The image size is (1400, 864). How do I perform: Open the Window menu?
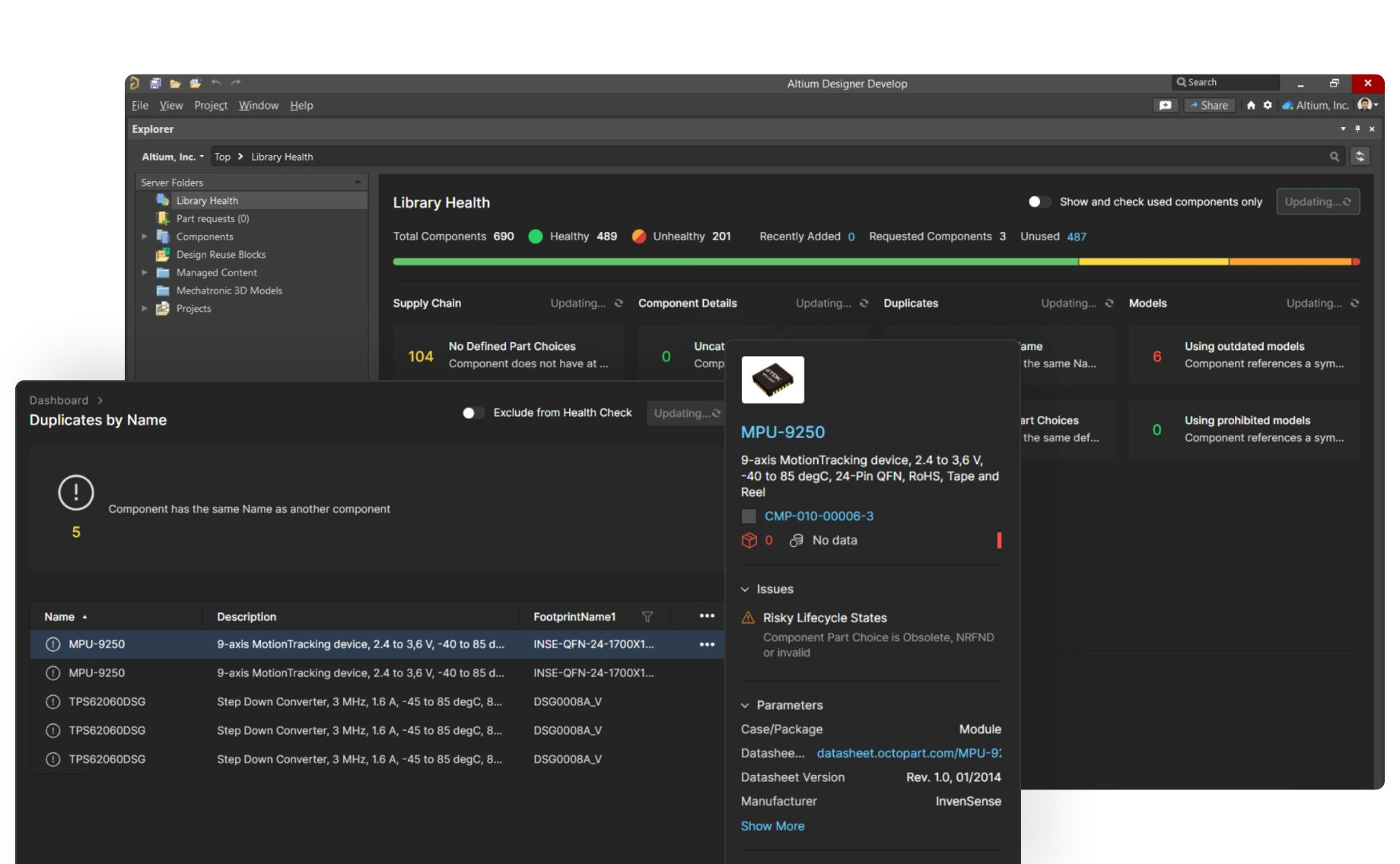258,105
